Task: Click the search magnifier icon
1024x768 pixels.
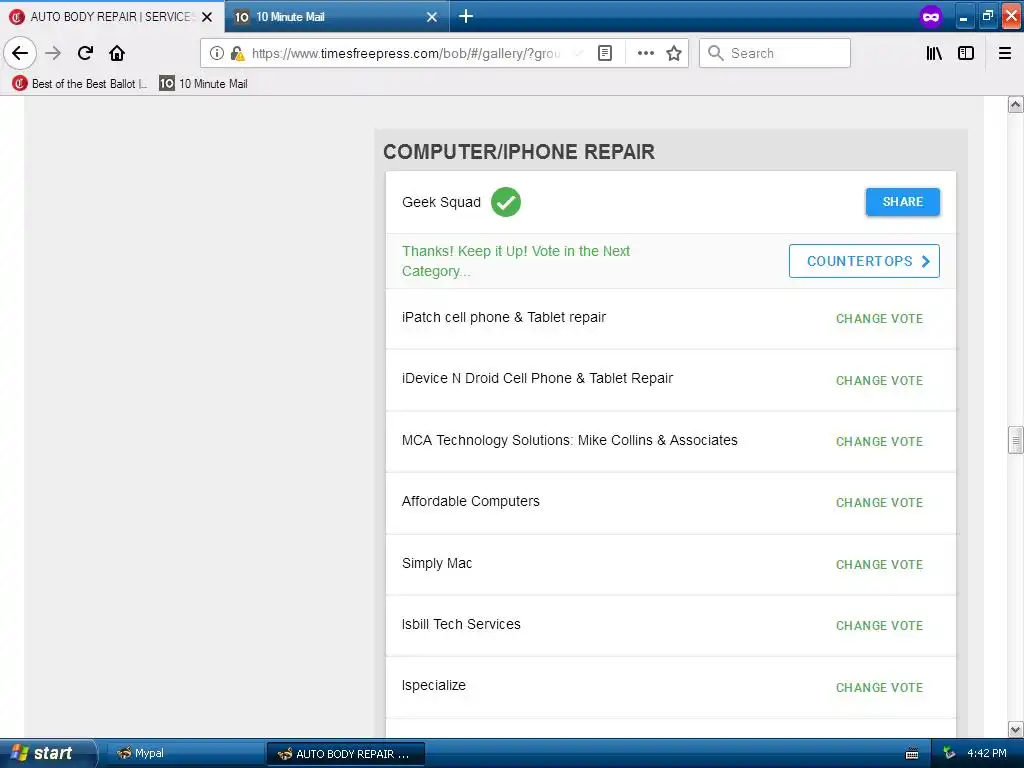Action: coord(716,53)
